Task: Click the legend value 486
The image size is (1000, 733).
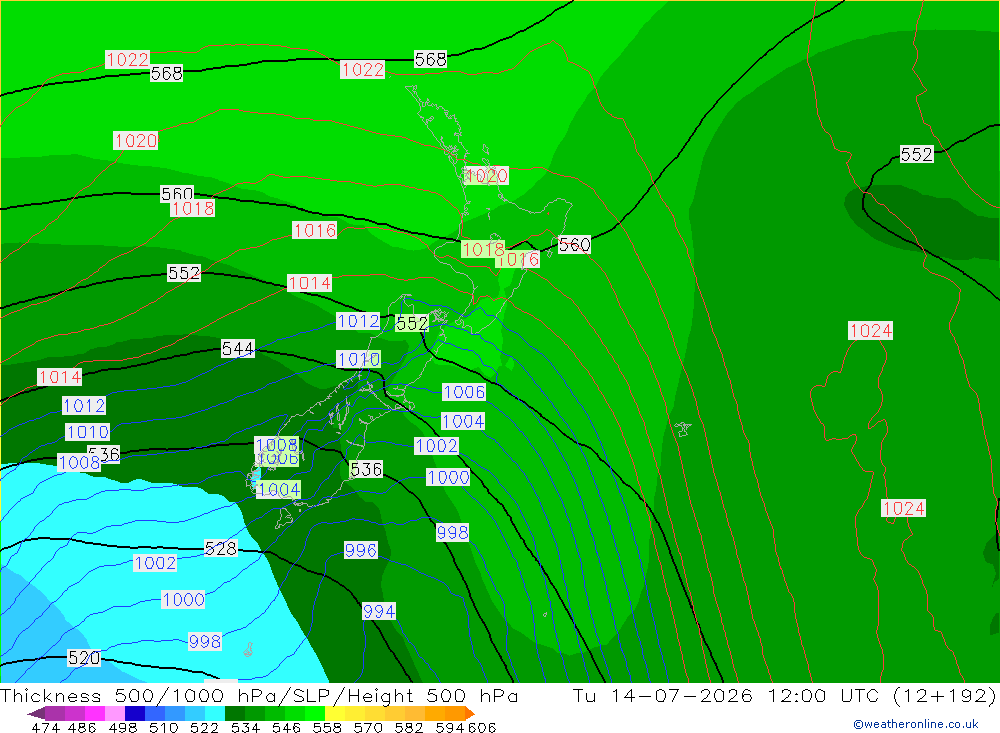Action: tap(82, 727)
